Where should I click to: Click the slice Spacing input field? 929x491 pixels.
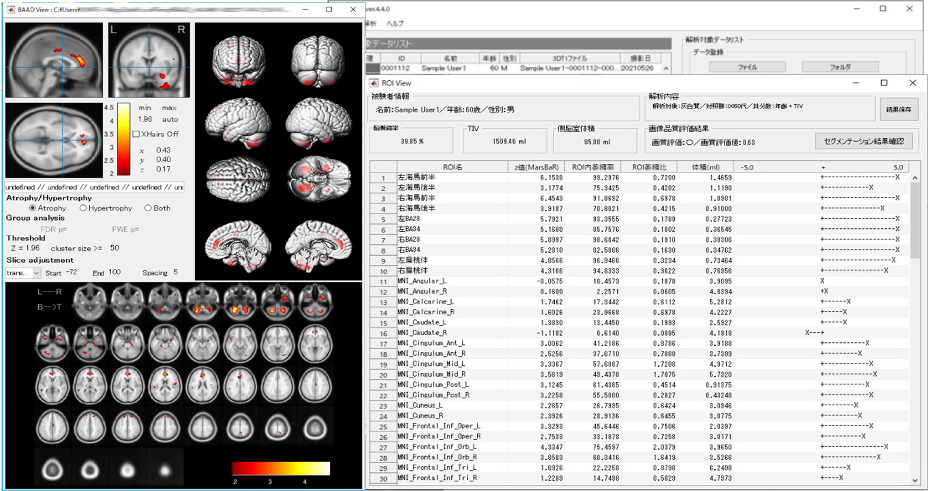[175, 272]
